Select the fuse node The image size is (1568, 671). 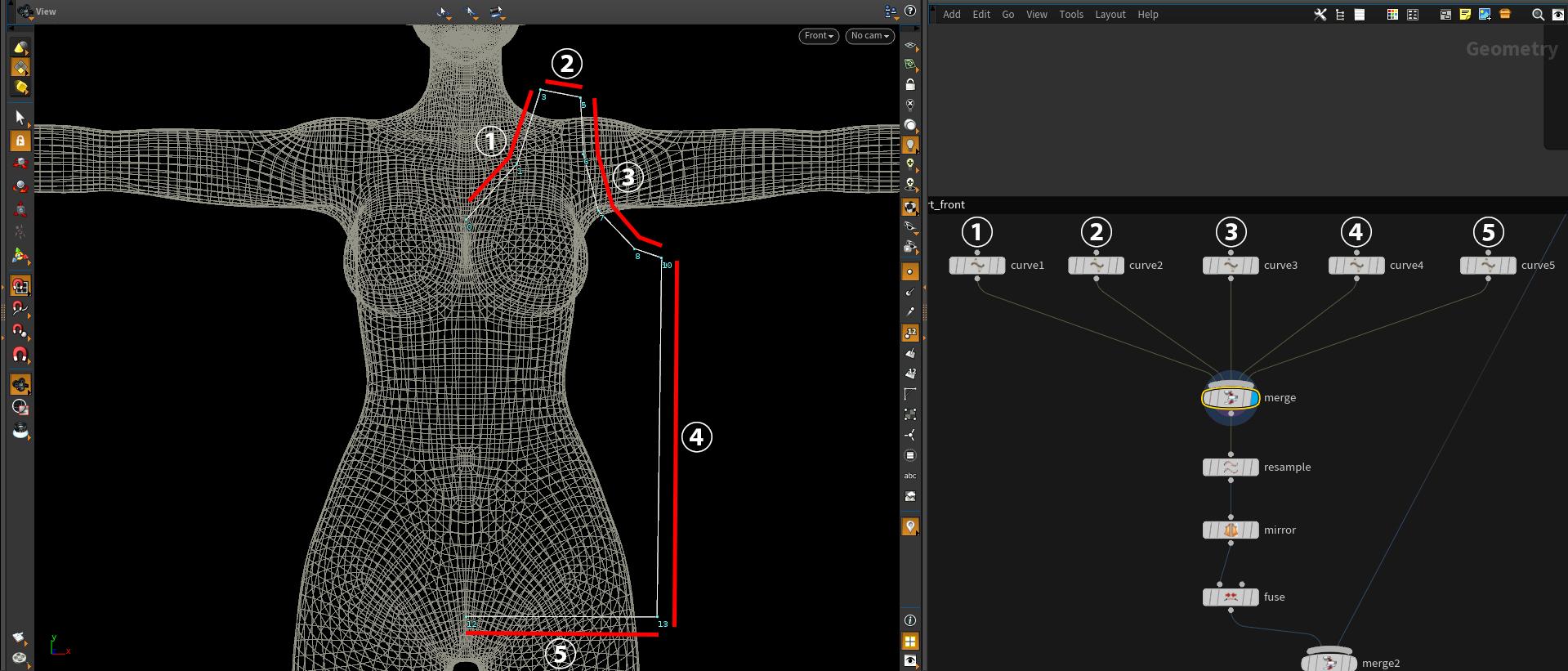pyautogui.click(x=1231, y=597)
